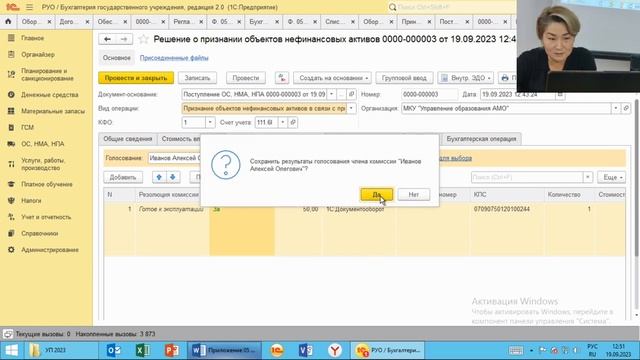
Task: Open Организация linked item icon
Action: click(x=626, y=108)
